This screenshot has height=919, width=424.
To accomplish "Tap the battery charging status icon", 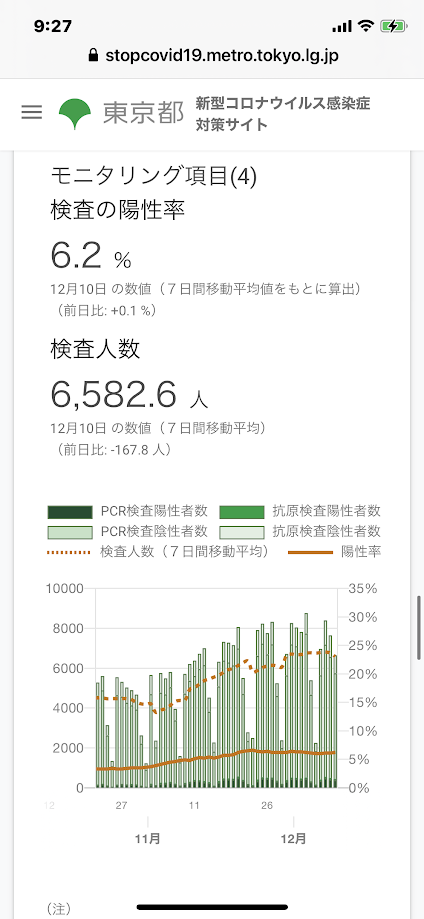I will [392, 26].
